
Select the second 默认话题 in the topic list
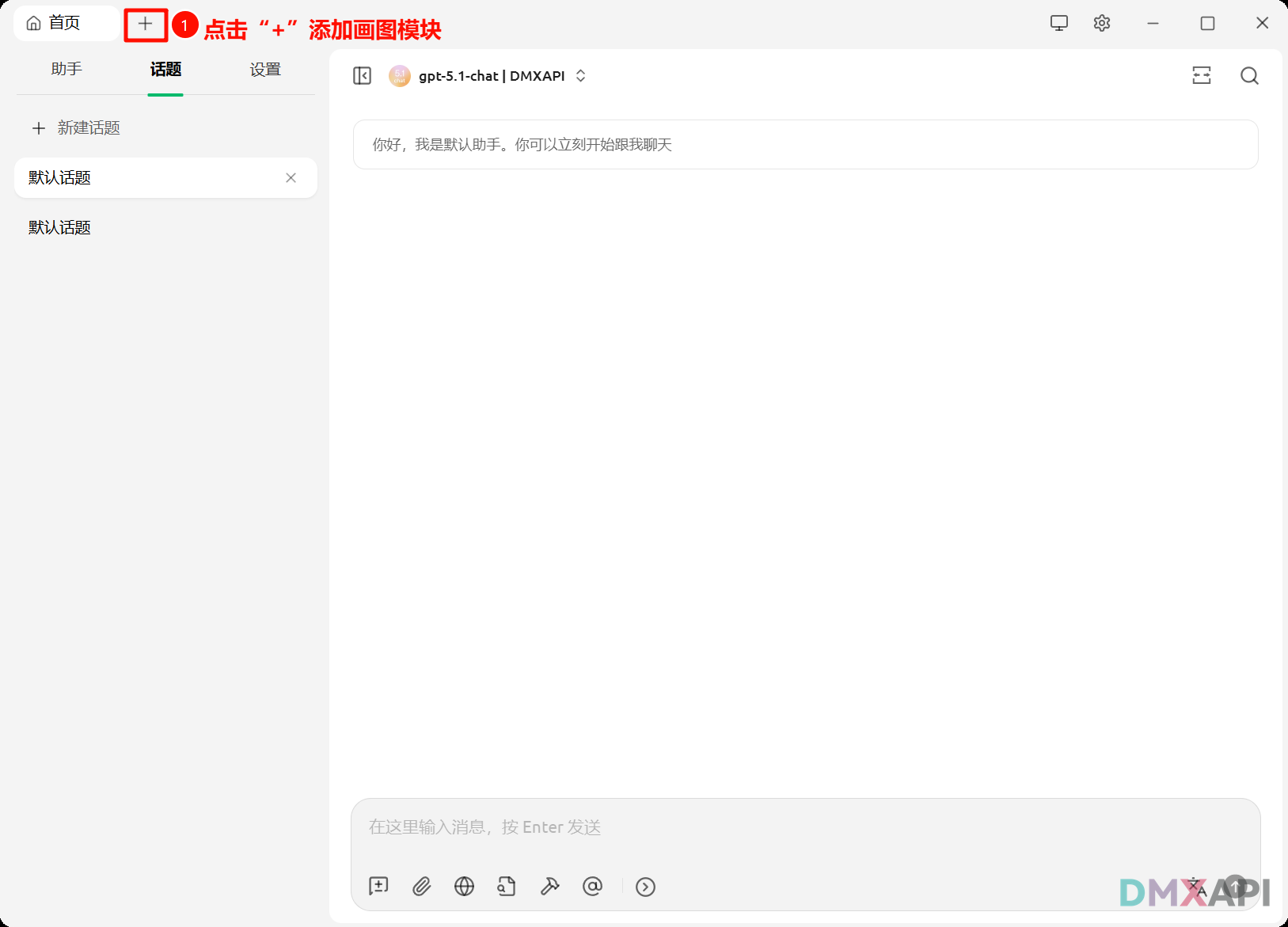click(60, 228)
